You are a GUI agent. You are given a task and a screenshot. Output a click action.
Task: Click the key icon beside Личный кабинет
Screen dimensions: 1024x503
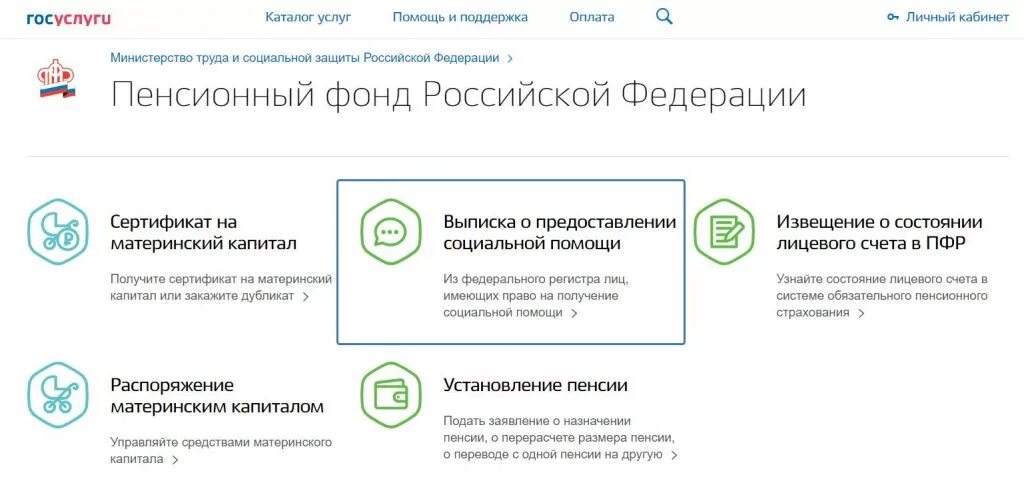click(893, 18)
